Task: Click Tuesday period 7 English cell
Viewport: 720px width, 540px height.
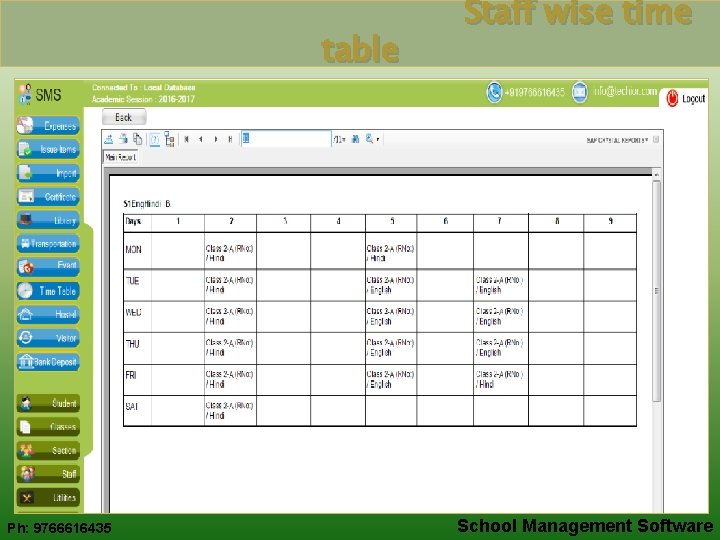Action: click(x=500, y=285)
